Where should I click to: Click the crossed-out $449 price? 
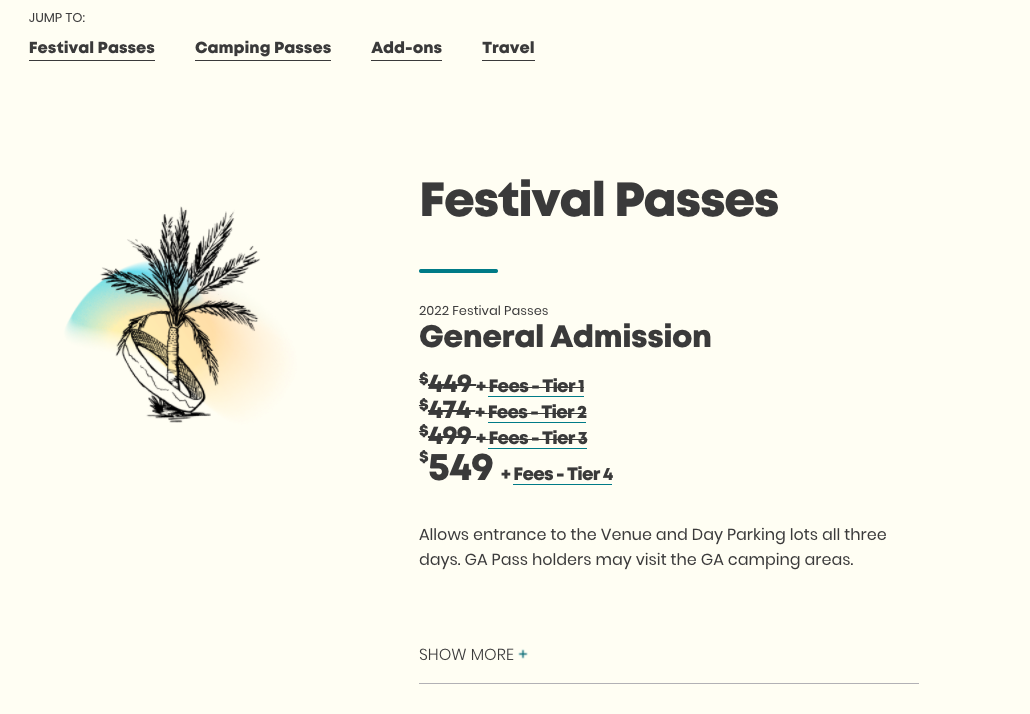pos(449,385)
